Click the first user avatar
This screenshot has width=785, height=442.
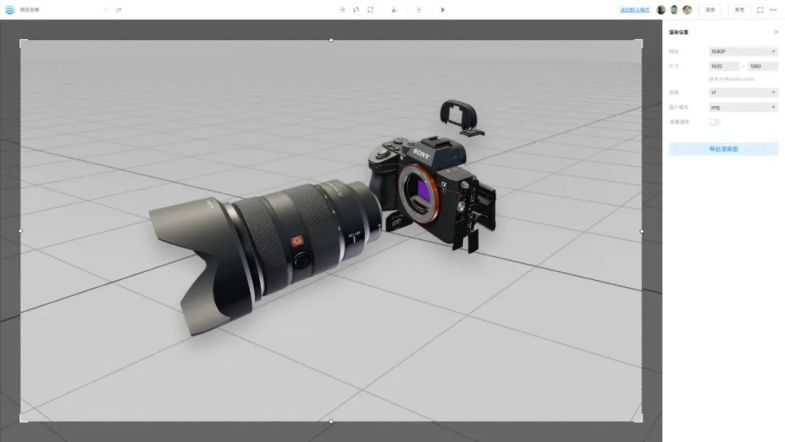661,10
